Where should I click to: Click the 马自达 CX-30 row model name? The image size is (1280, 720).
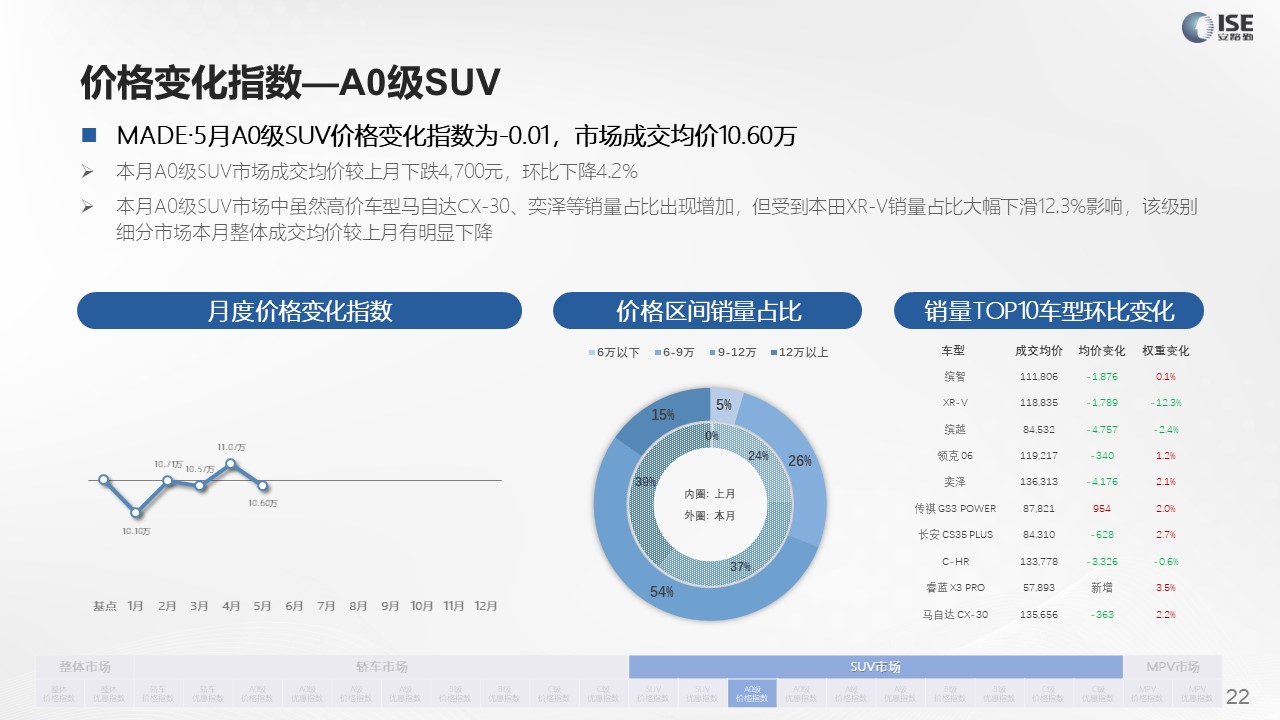tap(955, 614)
